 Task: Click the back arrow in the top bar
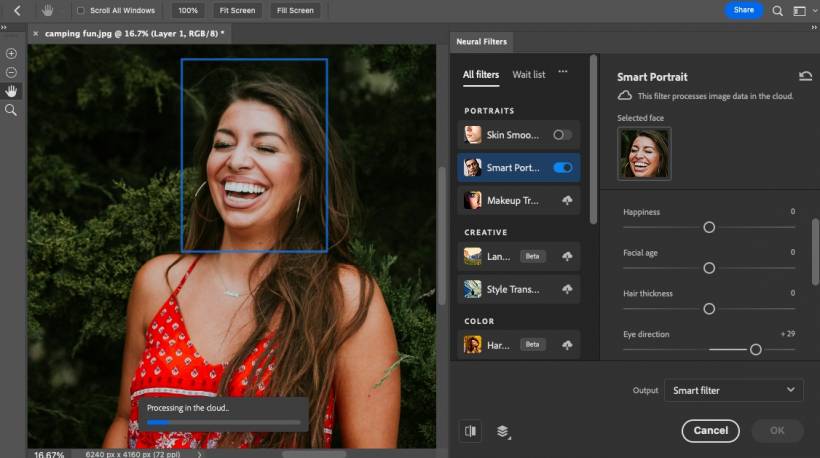(x=17, y=10)
